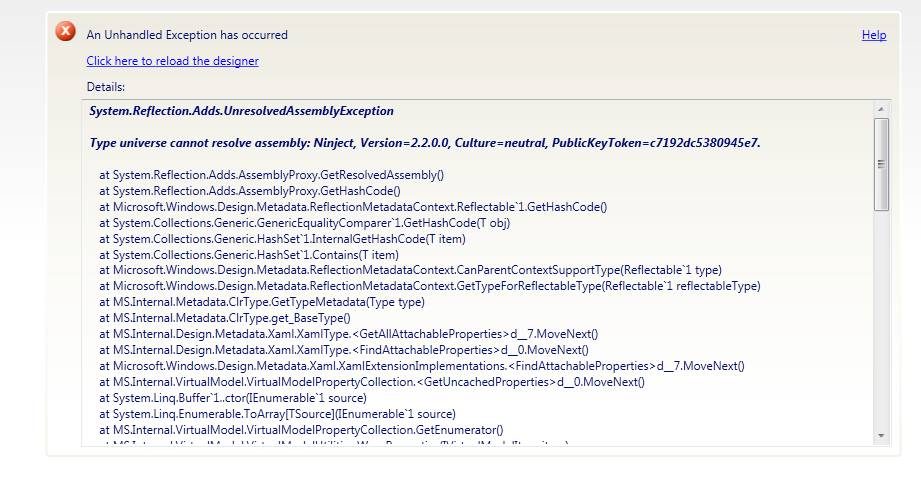Click the UnresolvedAssemblyException title line

241,111
